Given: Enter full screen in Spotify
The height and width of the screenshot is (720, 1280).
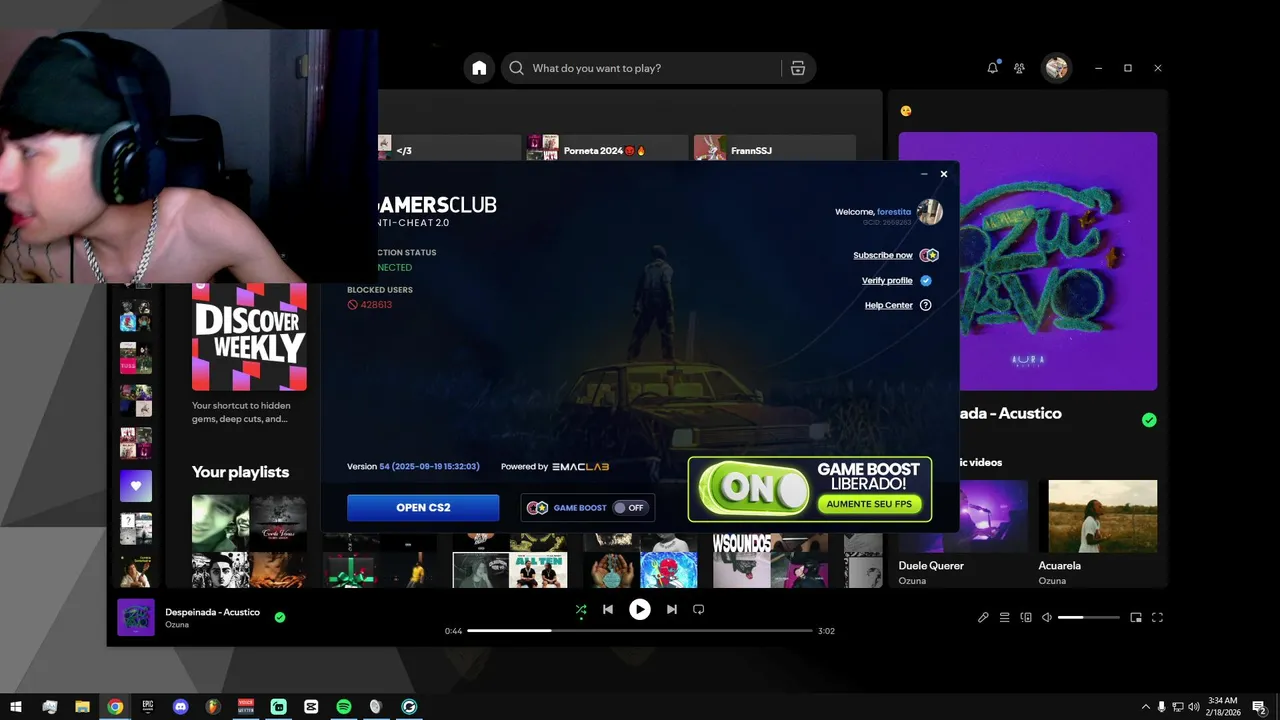Looking at the screenshot, I should tap(1158, 617).
